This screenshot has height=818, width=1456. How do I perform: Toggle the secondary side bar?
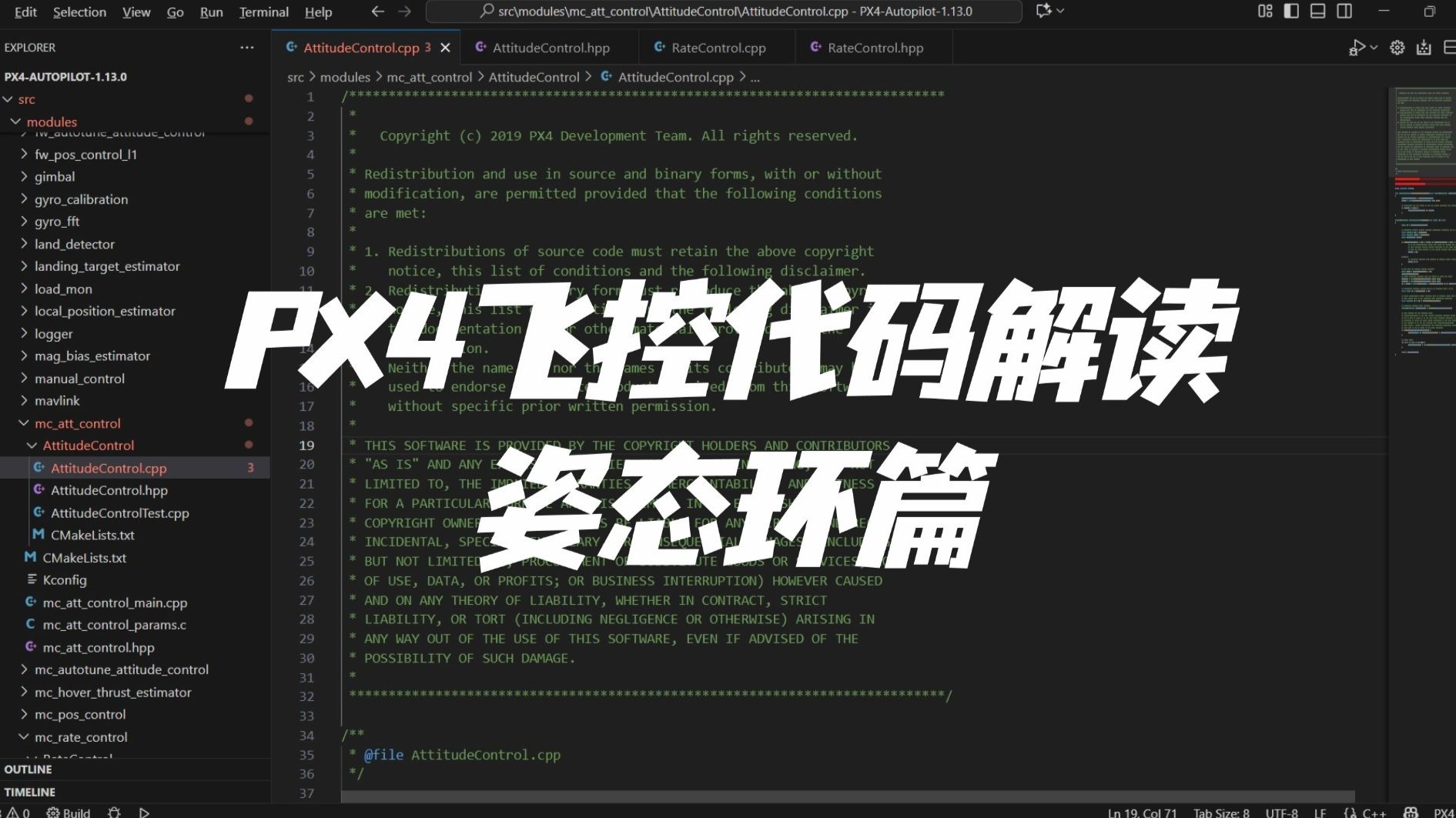point(1344,11)
